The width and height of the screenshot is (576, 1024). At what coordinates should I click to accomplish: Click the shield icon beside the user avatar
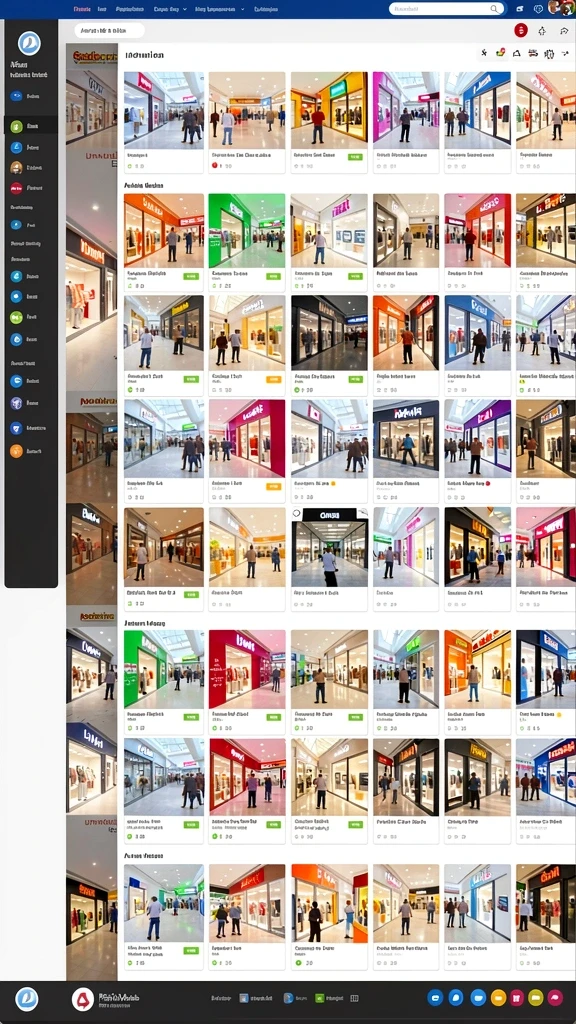pos(537,9)
